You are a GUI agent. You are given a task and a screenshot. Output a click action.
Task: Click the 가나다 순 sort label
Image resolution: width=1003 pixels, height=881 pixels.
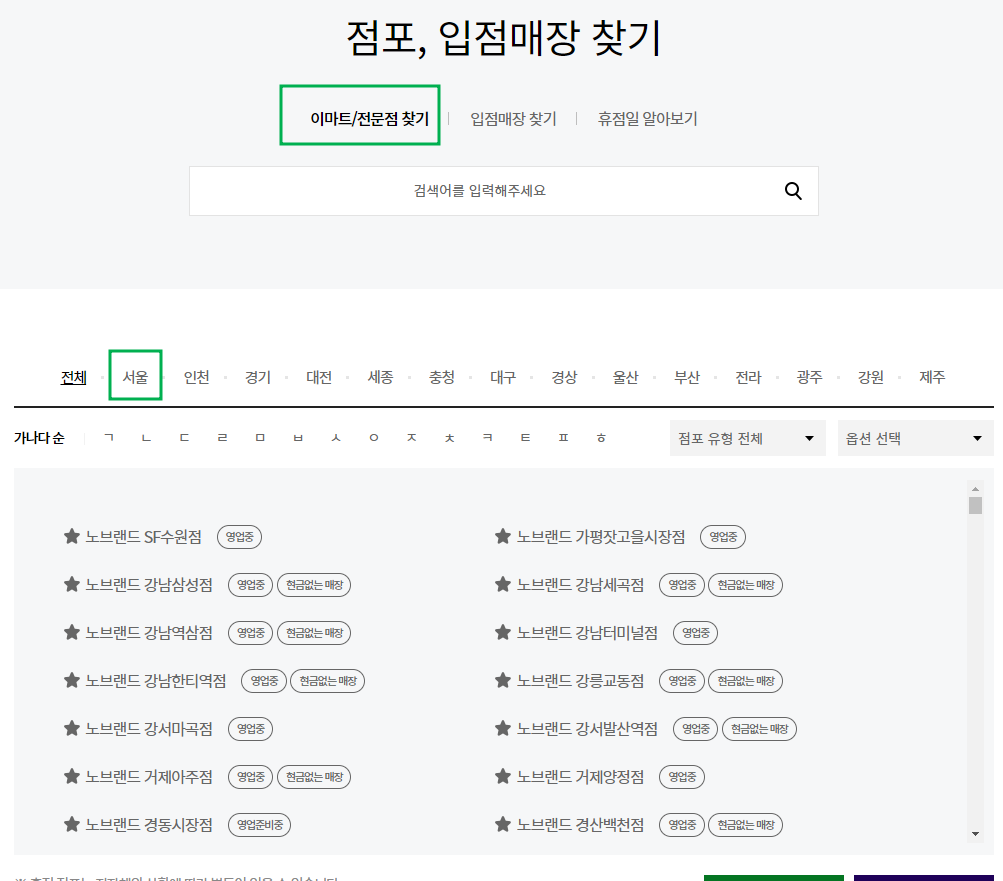point(39,438)
